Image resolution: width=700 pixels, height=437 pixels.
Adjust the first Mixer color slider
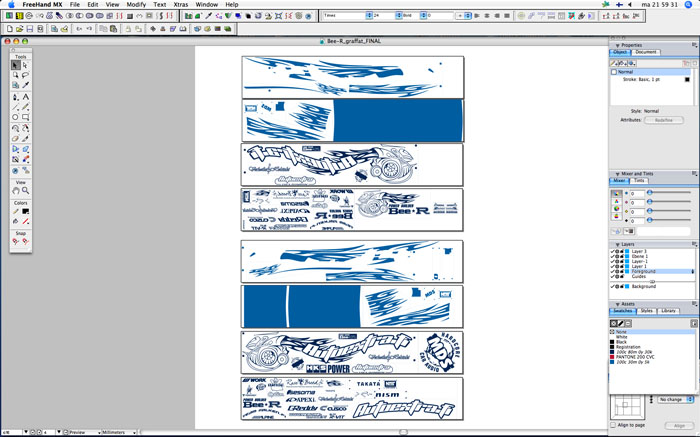coord(650,192)
